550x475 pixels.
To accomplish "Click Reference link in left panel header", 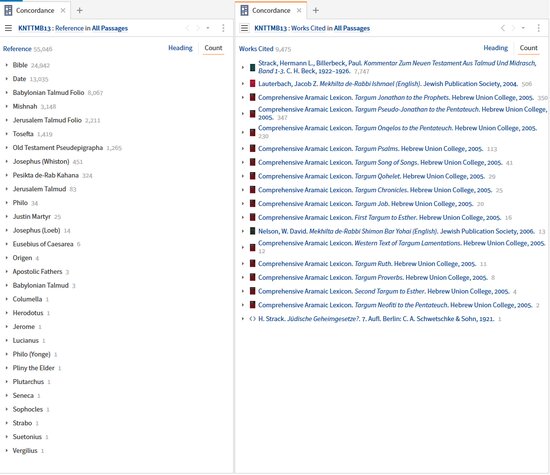I will click(x=69, y=28).
